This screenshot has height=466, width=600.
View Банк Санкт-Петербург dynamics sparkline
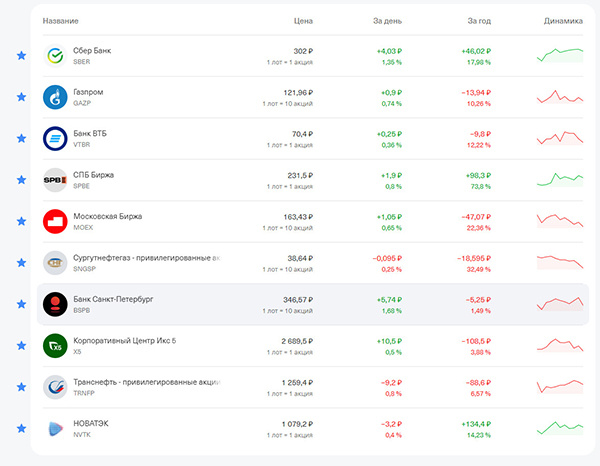click(x=560, y=304)
